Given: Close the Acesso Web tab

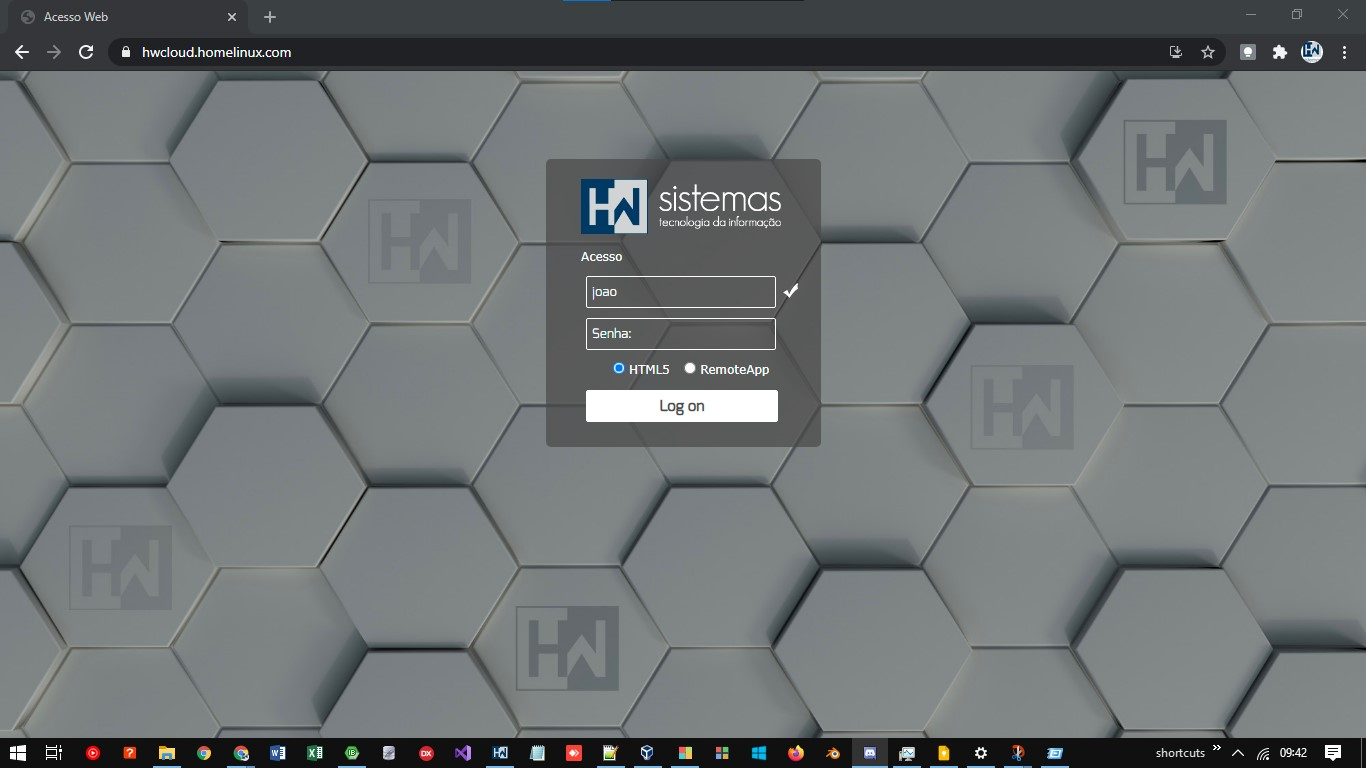Looking at the screenshot, I should tap(231, 17).
